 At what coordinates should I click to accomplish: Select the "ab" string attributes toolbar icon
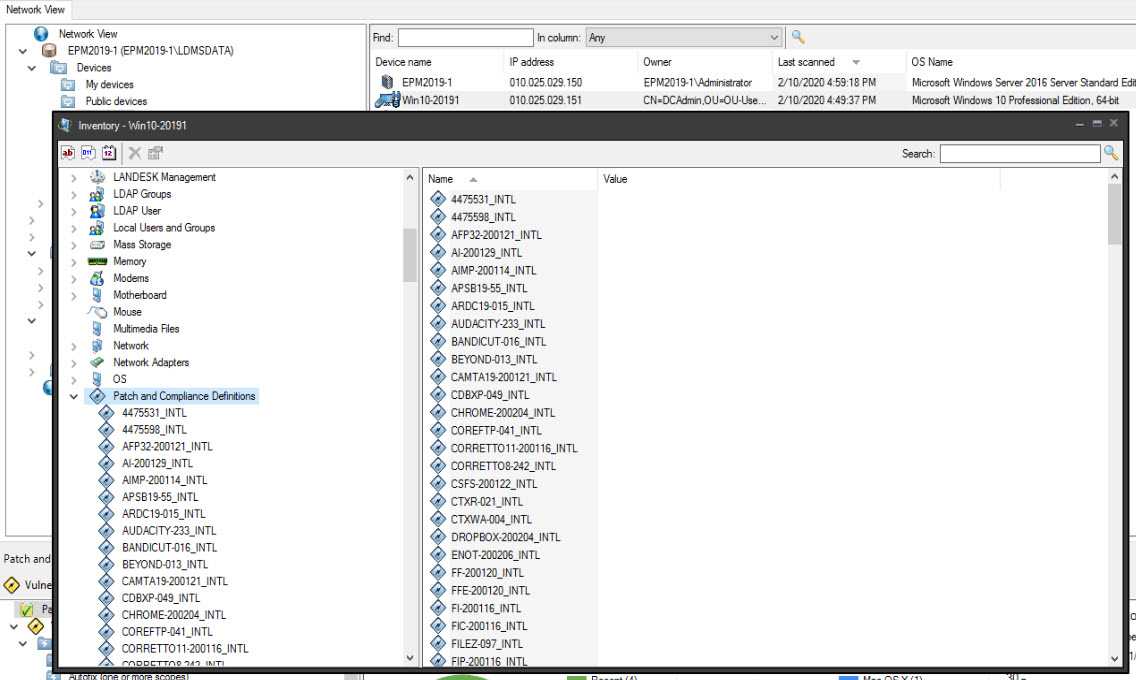[67, 152]
